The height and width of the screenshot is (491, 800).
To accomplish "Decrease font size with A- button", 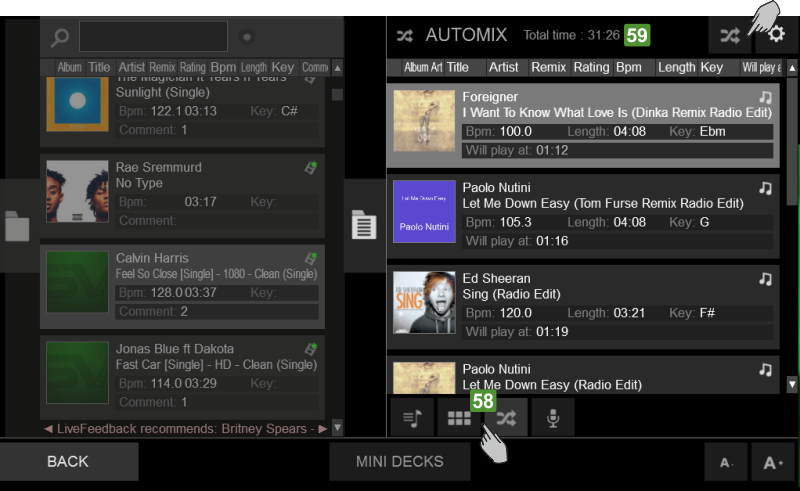I will (x=726, y=462).
